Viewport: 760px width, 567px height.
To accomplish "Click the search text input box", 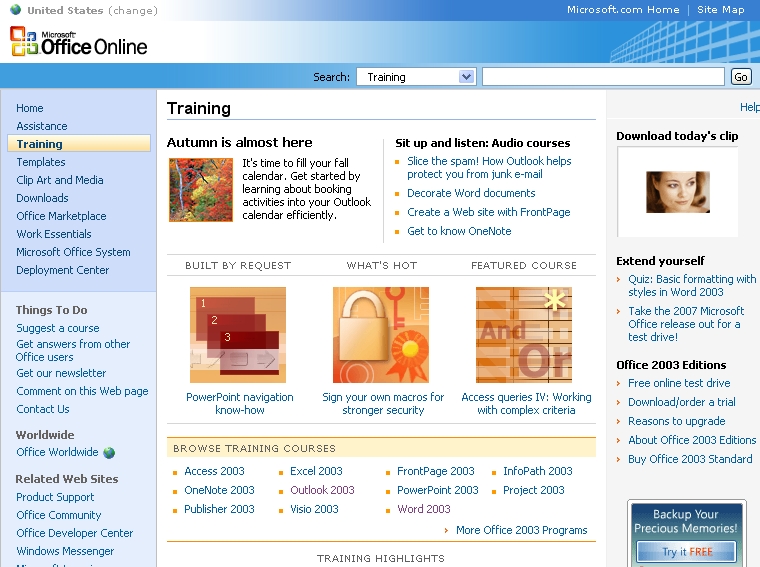I will pos(603,77).
